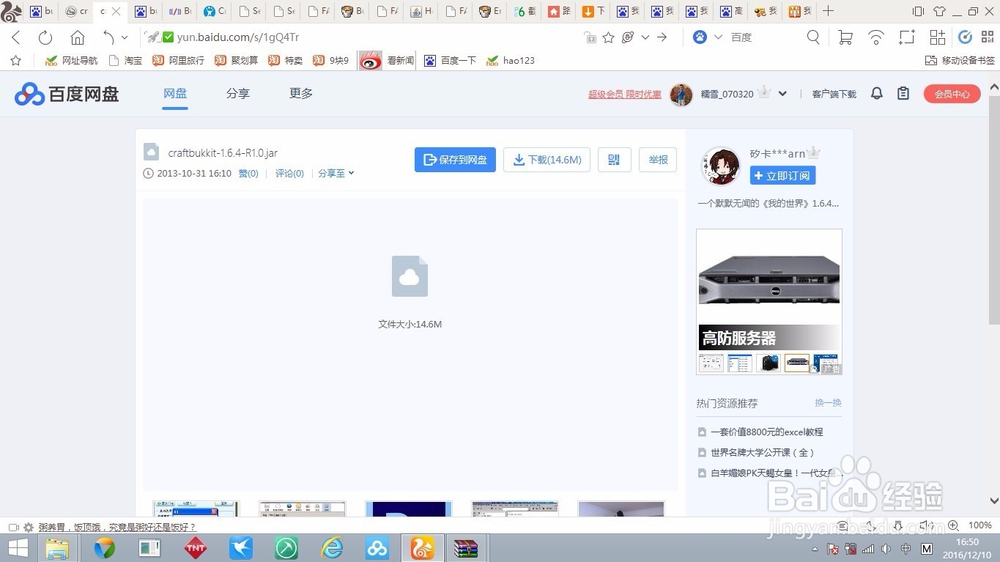Click 评论(0) comment link
The height and width of the screenshot is (562, 1000).
(290, 174)
